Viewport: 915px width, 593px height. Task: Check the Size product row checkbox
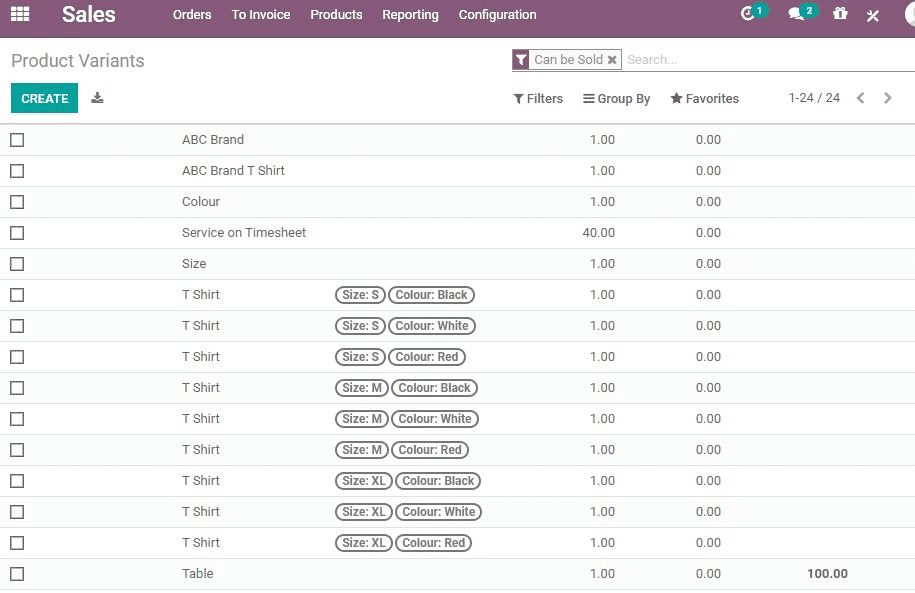click(17, 264)
